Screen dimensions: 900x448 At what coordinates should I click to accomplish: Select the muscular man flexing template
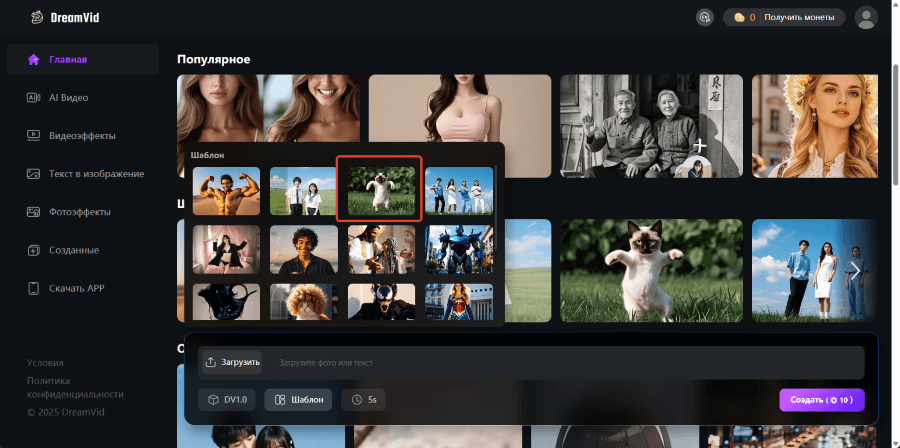pyautogui.click(x=226, y=191)
